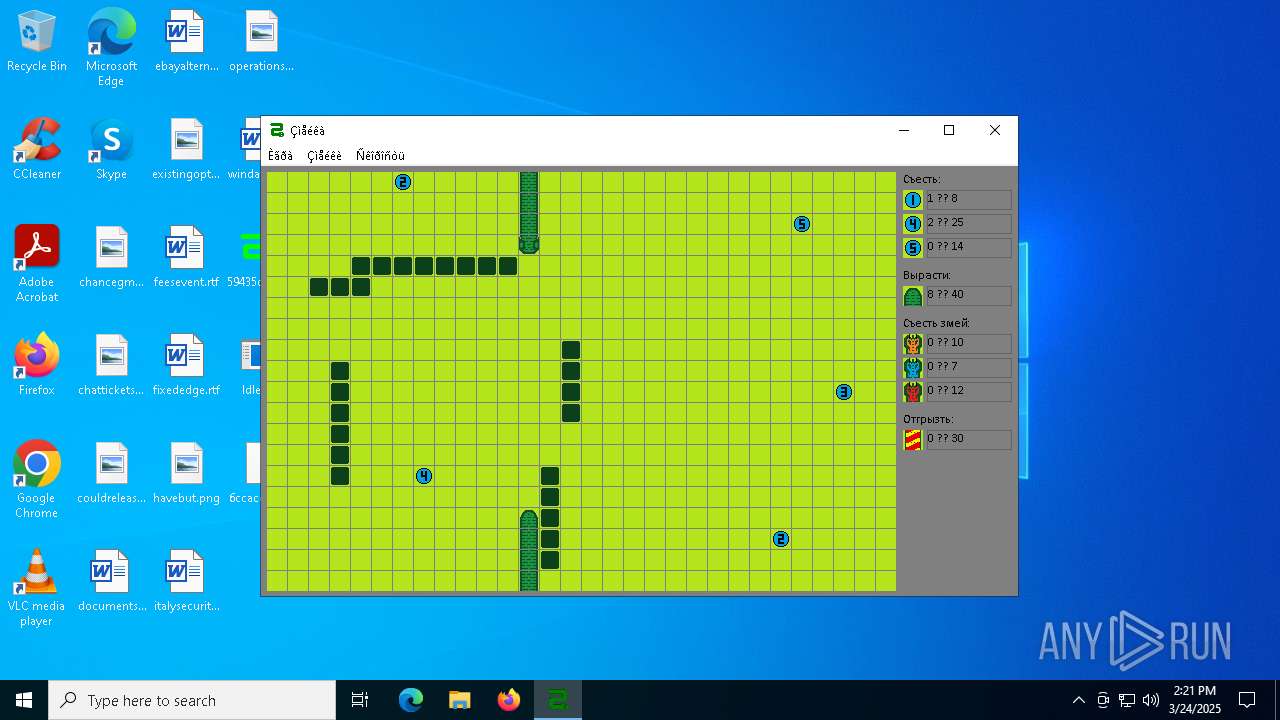Select the existingopt... file icon
1280x720 pixels.
point(186,150)
